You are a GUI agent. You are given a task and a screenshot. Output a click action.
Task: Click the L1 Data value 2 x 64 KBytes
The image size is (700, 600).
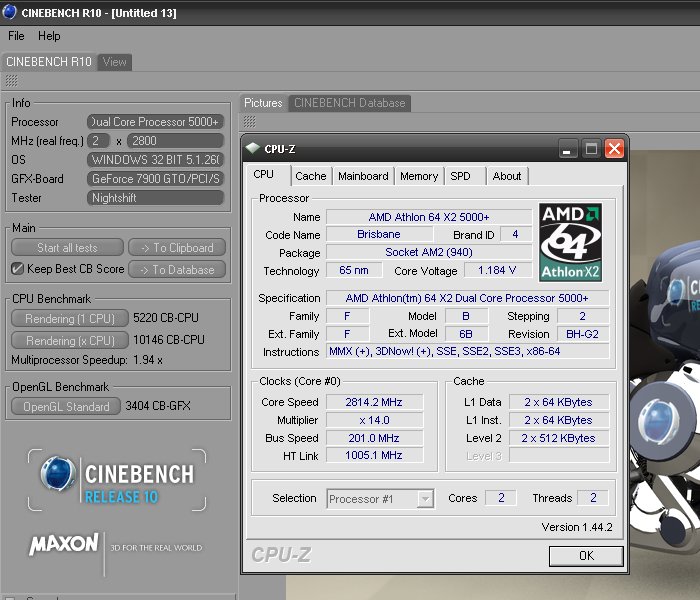(558, 402)
